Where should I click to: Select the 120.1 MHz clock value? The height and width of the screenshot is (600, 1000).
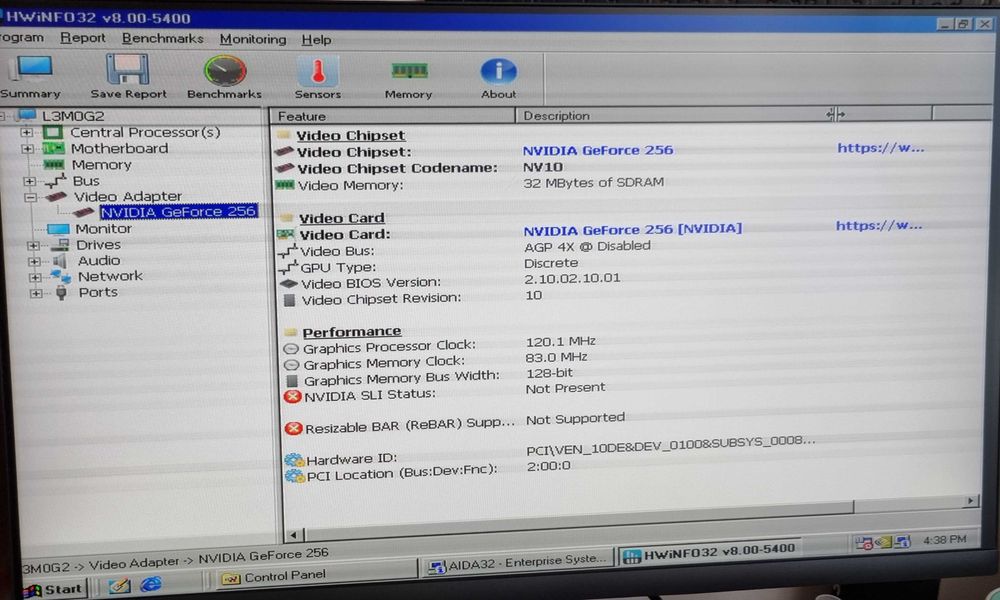pyautogui.click(x=561, y=341)
